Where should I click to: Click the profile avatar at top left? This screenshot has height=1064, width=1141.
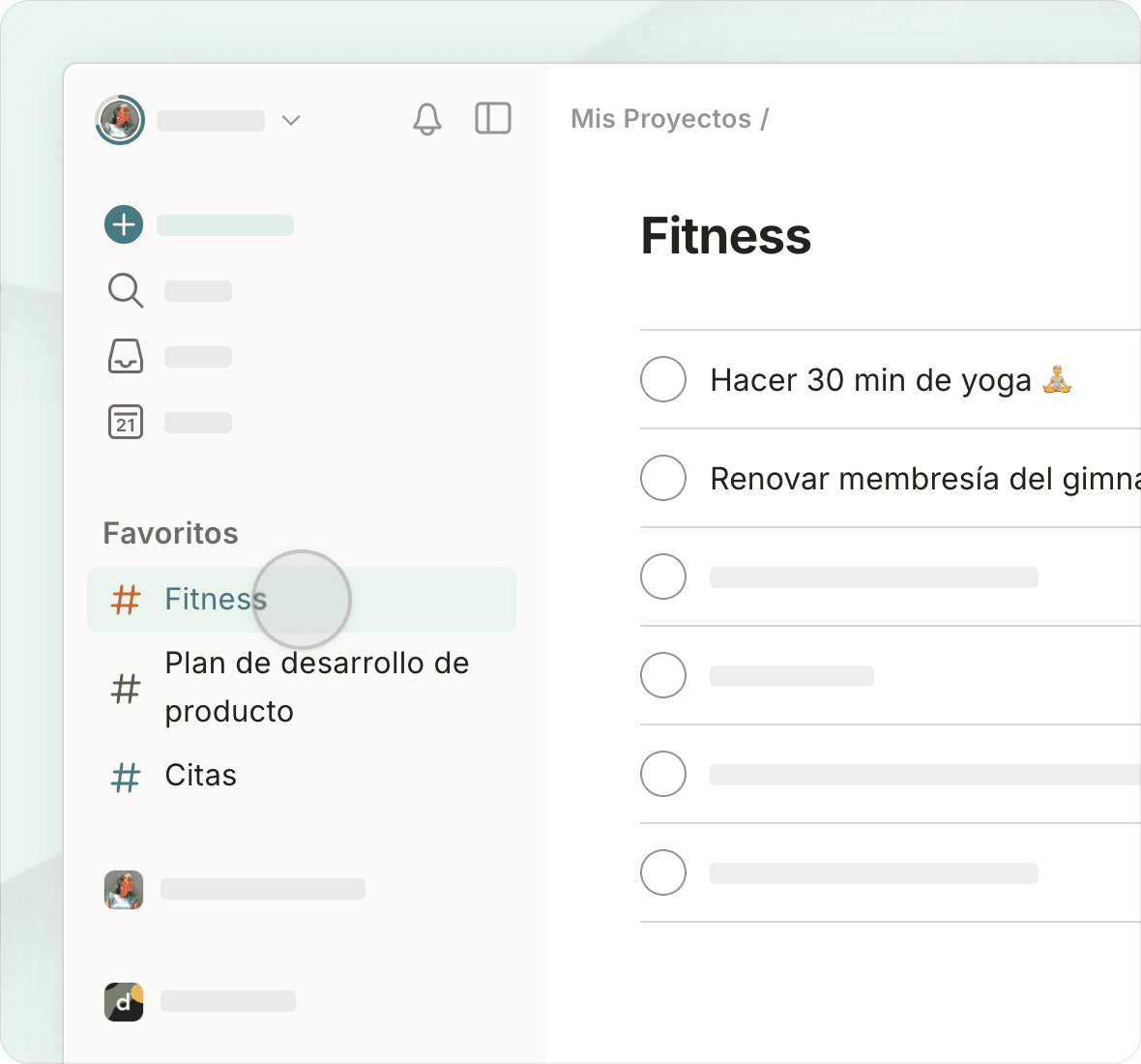[x=120, y=120]
